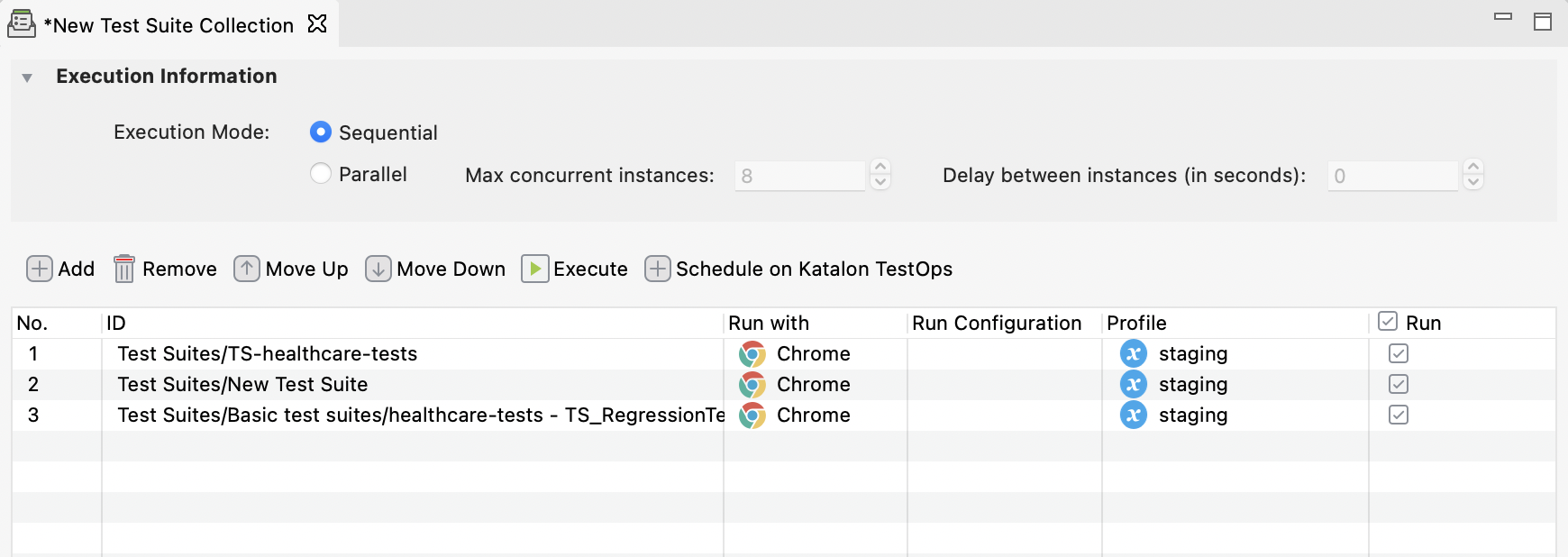Click Schedule on Katalon TestOps label

click(814, 269)
